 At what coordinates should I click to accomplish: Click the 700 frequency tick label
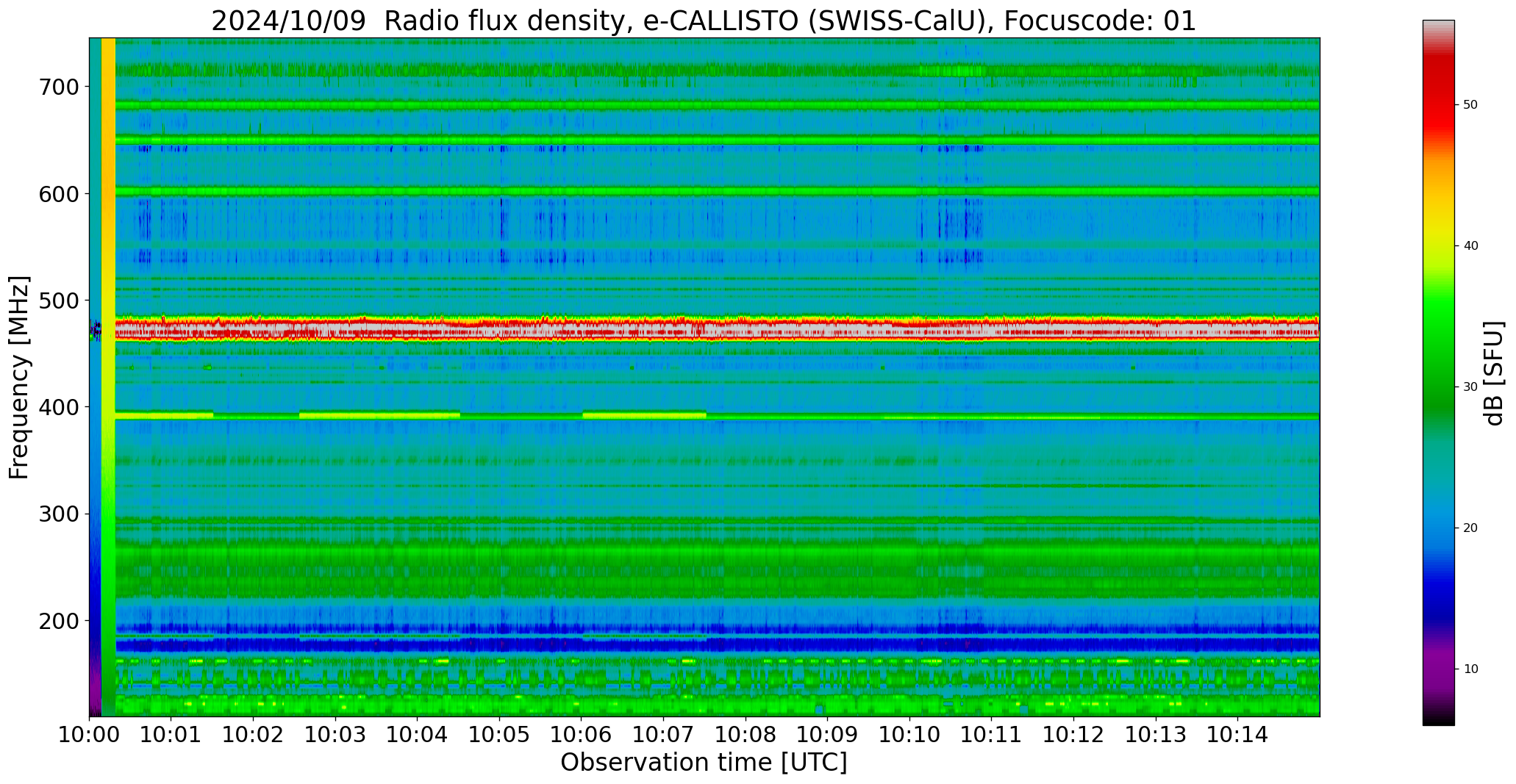[x=57, y=87]
